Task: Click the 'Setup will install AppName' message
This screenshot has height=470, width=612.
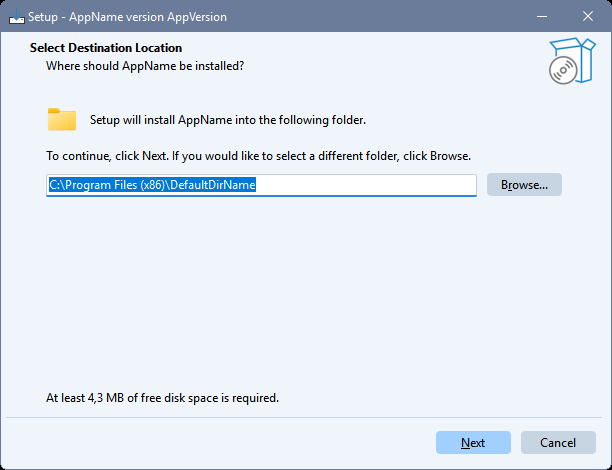Action: 228,120
